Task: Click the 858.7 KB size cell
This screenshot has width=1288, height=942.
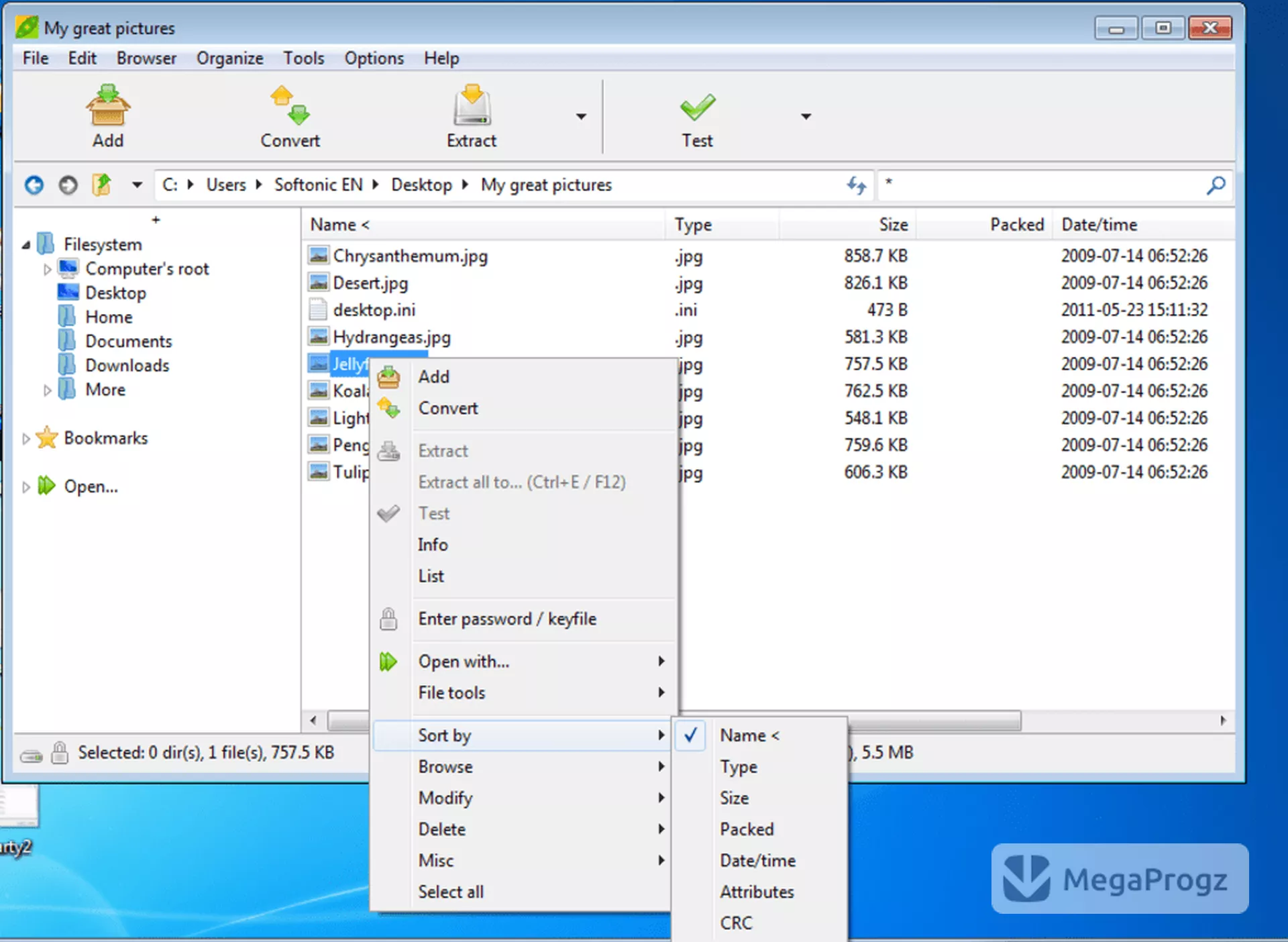Action: pos(875,256)
